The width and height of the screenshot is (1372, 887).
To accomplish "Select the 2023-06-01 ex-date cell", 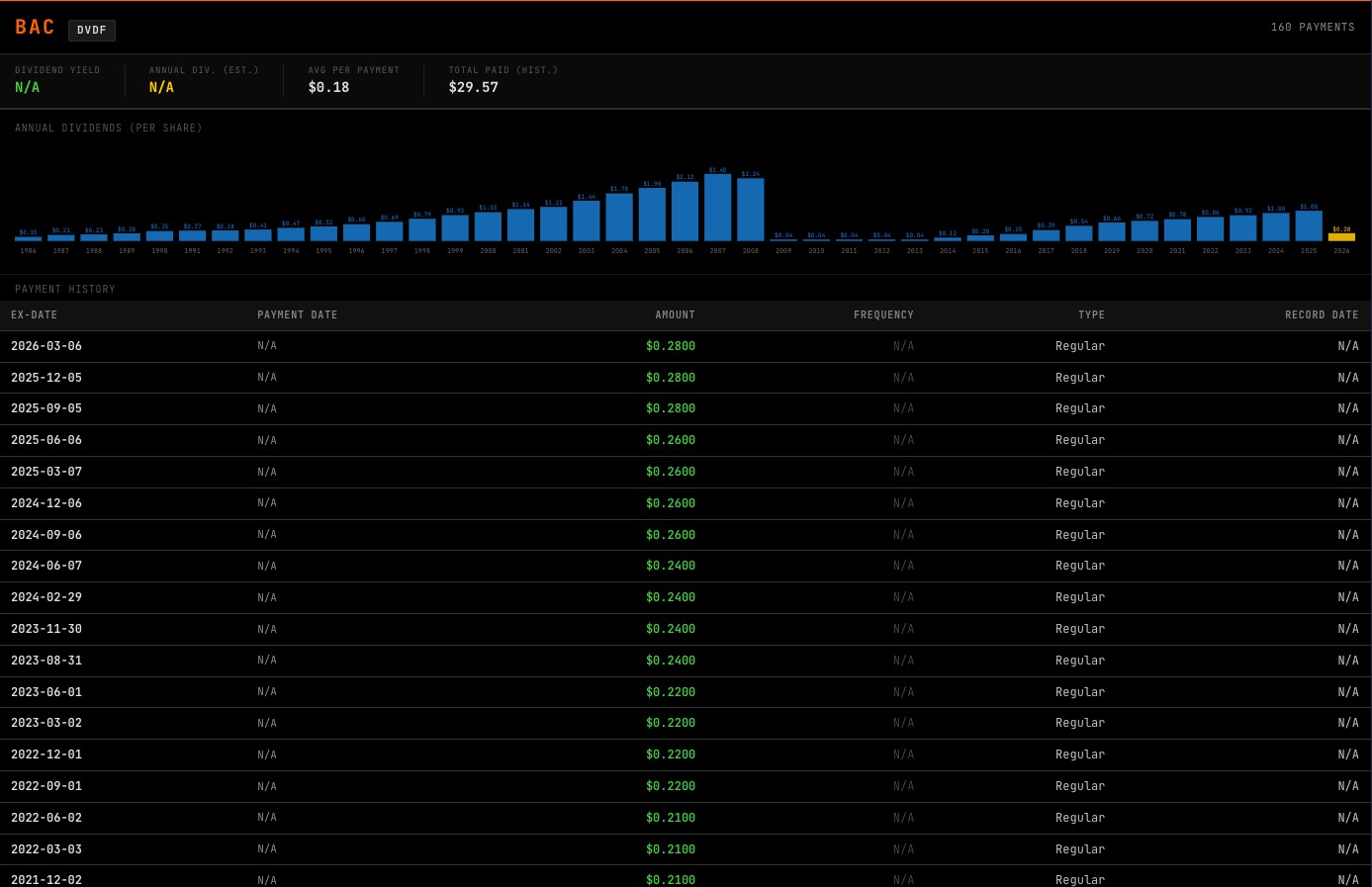I will (x=46, y=692).
